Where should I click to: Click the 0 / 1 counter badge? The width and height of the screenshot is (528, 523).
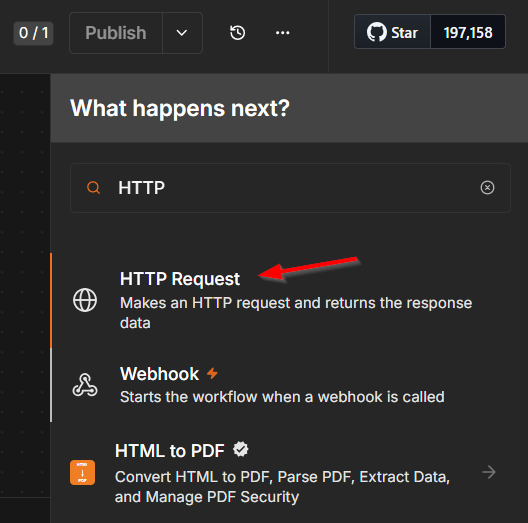click(x=33, y=33)
